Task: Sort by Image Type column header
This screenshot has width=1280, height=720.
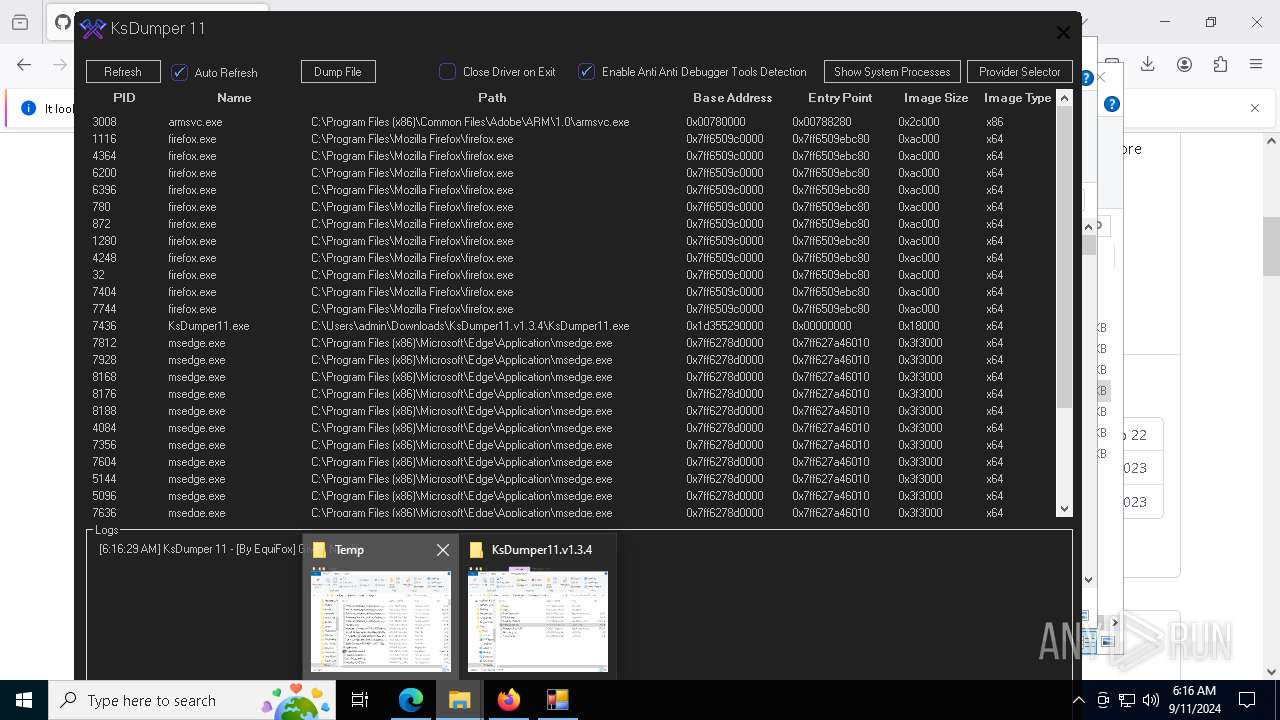Action: 1017,98
